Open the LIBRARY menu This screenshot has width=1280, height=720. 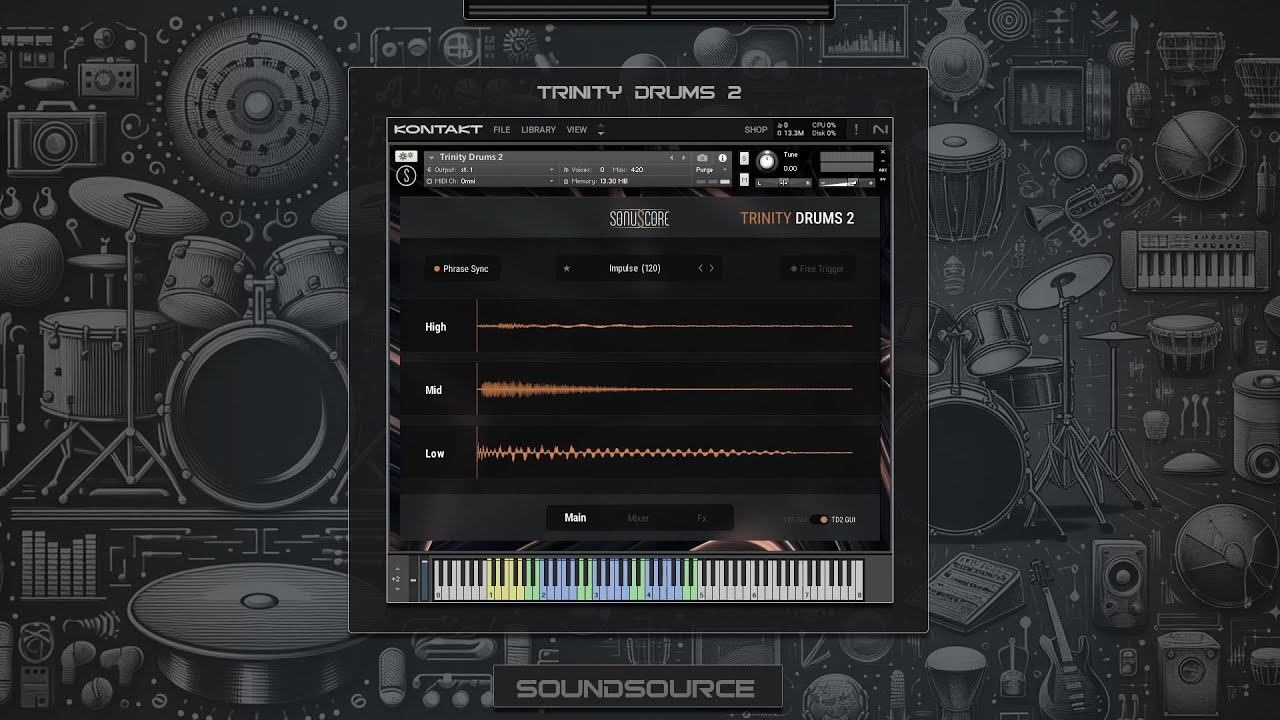coord(538,130)
